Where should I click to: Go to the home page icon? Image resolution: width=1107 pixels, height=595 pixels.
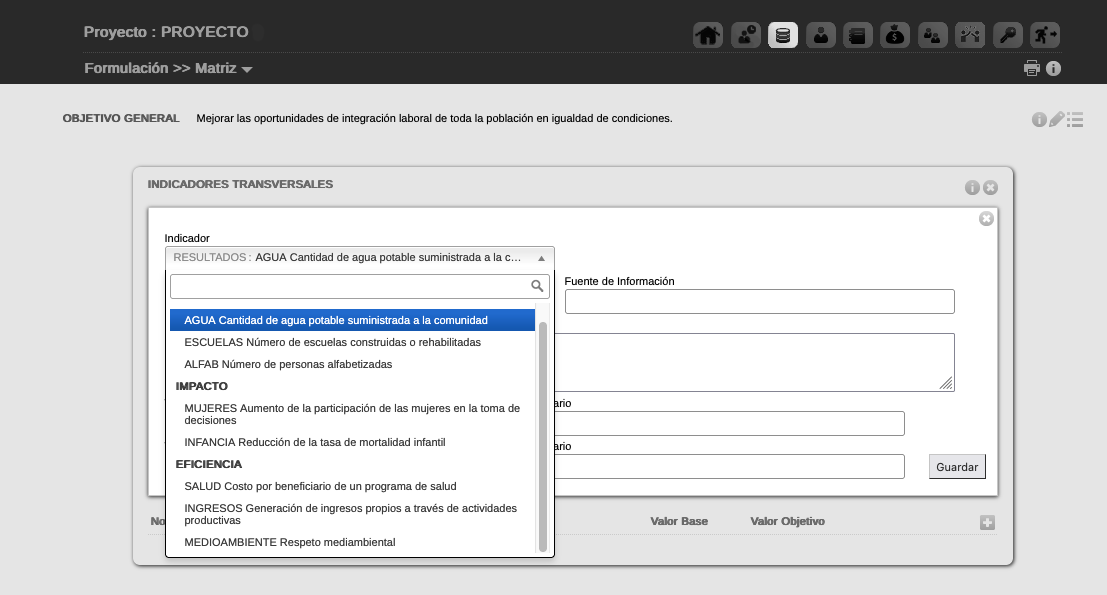(708, 35)
